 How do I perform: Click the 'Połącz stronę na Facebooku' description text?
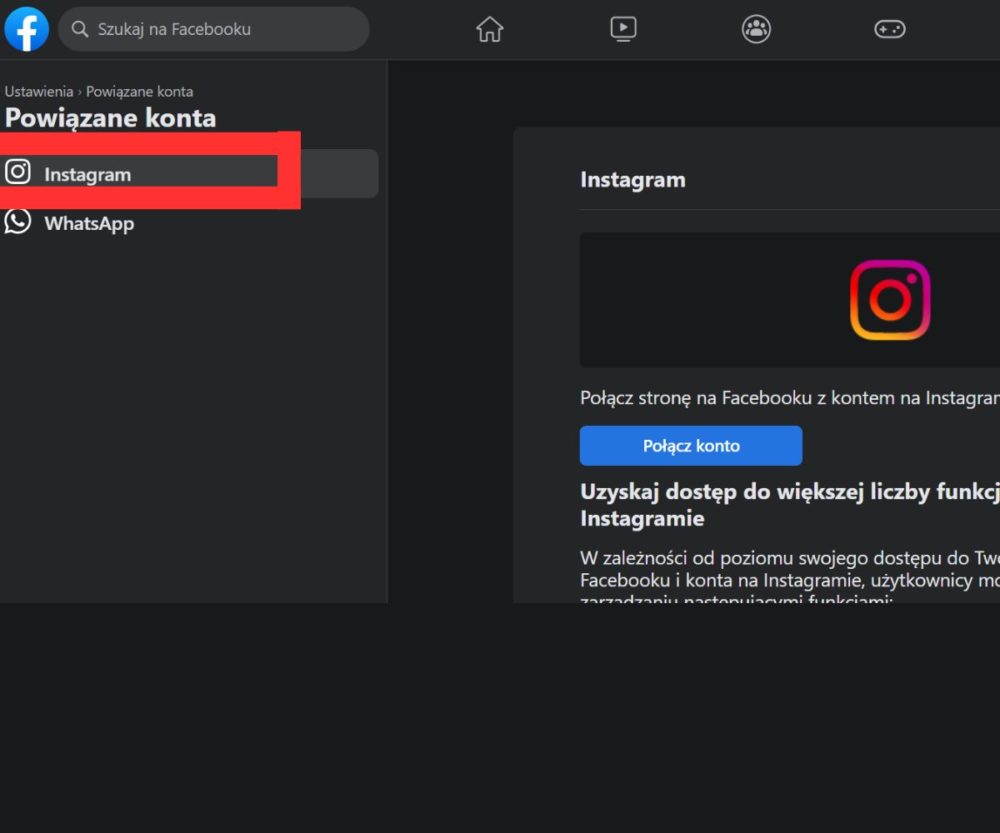pos(790,398)
